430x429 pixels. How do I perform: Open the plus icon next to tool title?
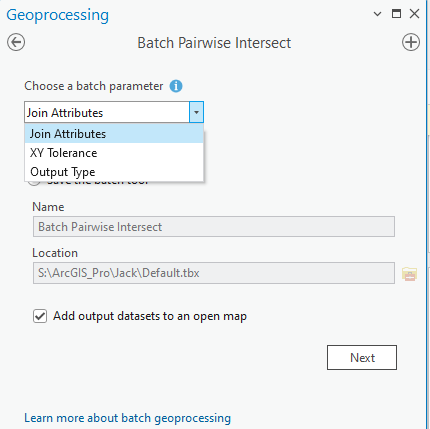(411, 42)
